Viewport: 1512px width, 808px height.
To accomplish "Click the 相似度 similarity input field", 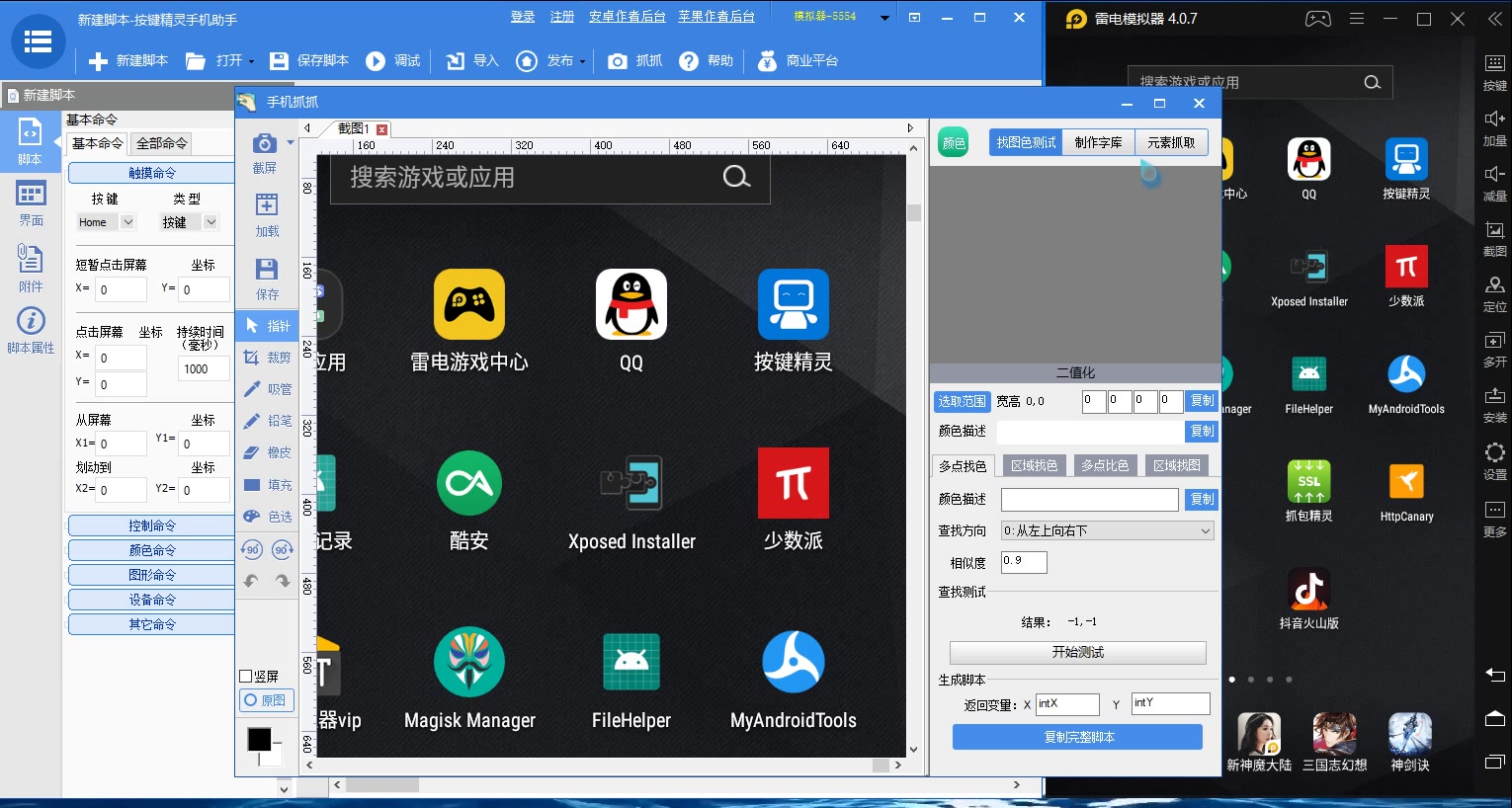I will [x=1024, y=562].
